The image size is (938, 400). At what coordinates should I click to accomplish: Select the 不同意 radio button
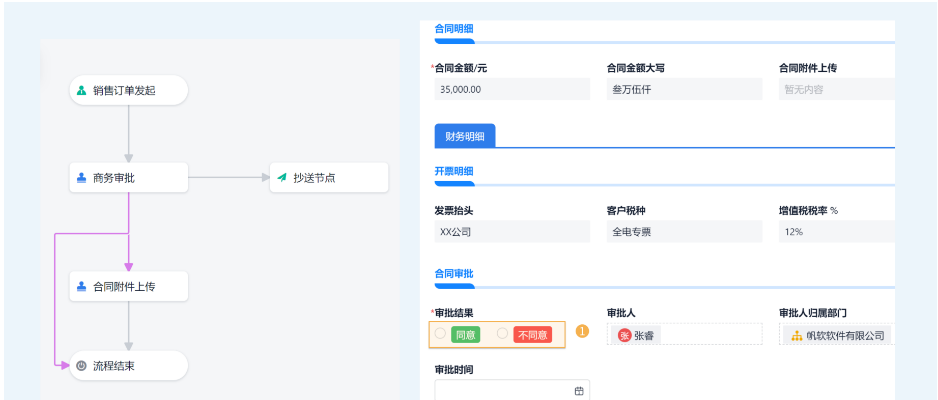point(502,334)
